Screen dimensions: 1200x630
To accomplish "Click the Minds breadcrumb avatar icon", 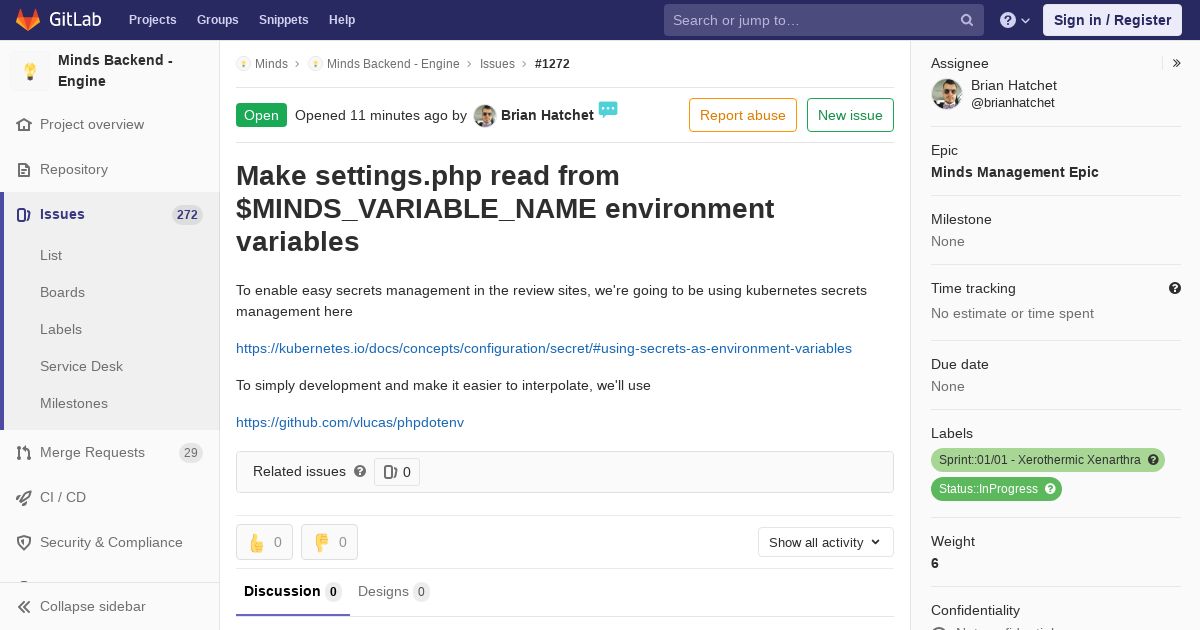I will point(243,64).
